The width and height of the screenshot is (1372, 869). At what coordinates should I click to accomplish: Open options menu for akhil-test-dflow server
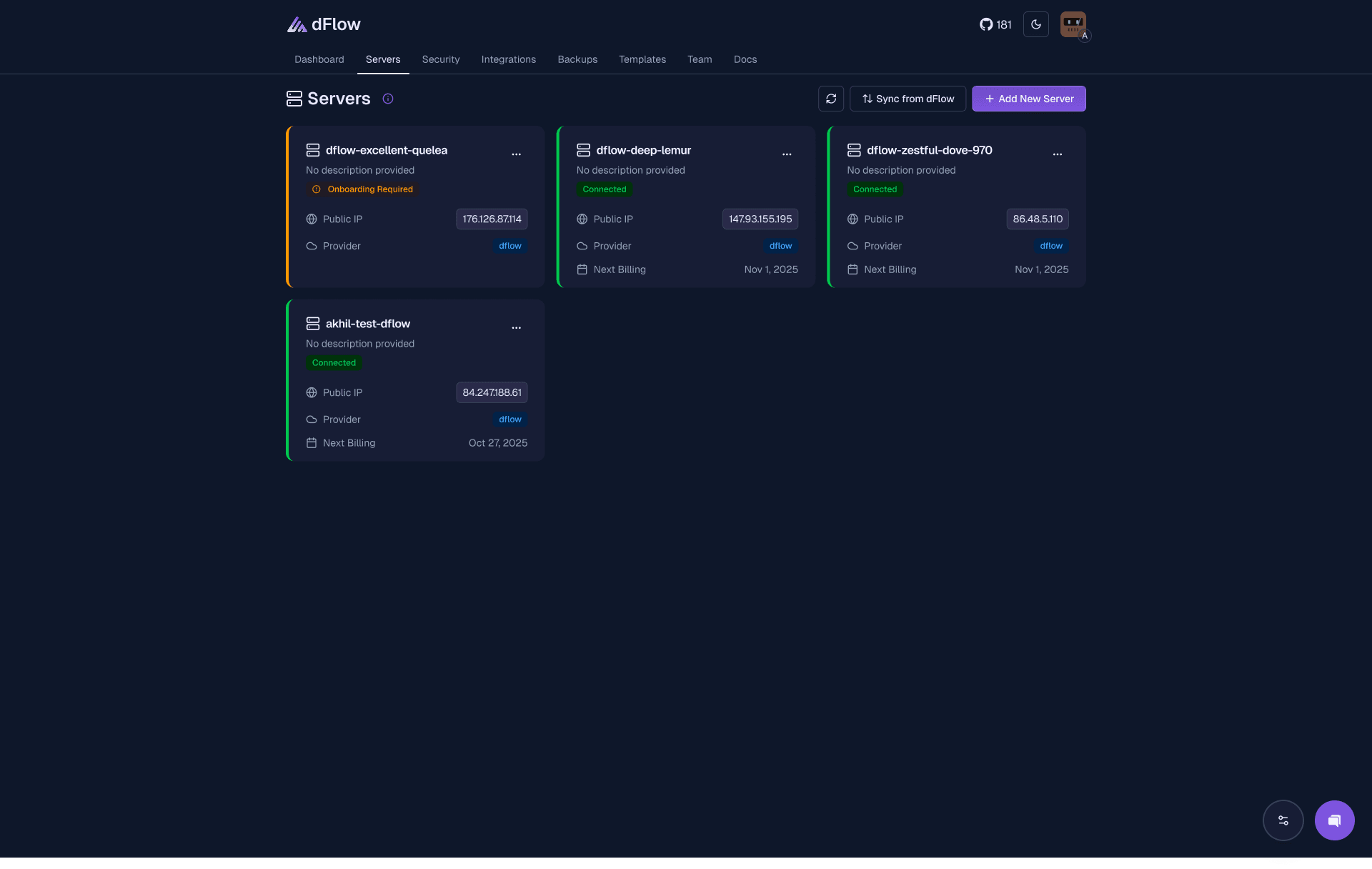click(517, 327)
